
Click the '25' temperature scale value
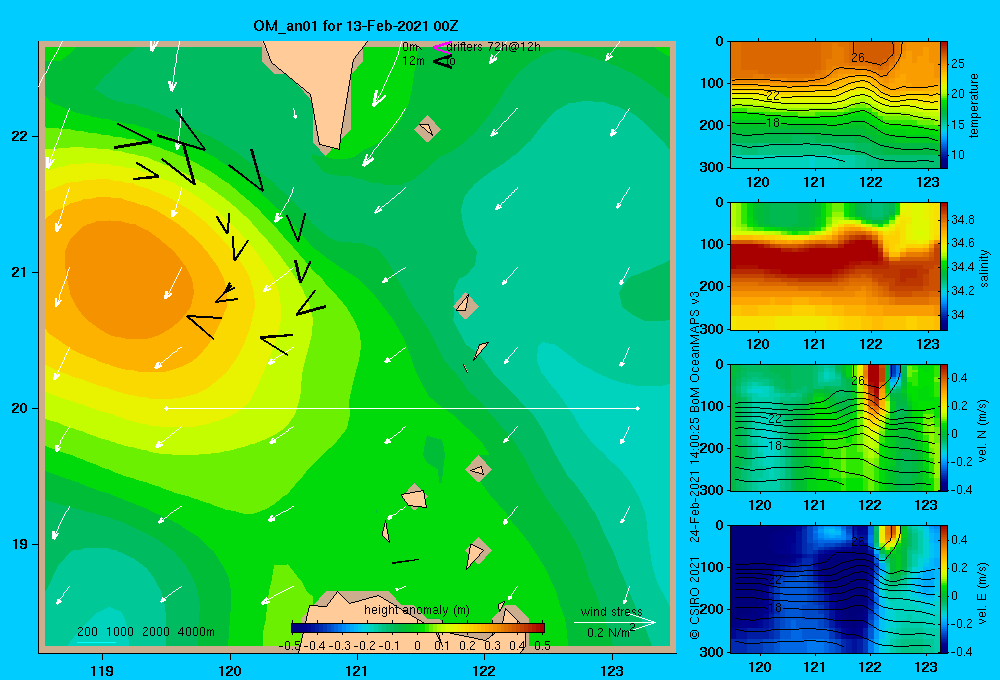[958, 64]
